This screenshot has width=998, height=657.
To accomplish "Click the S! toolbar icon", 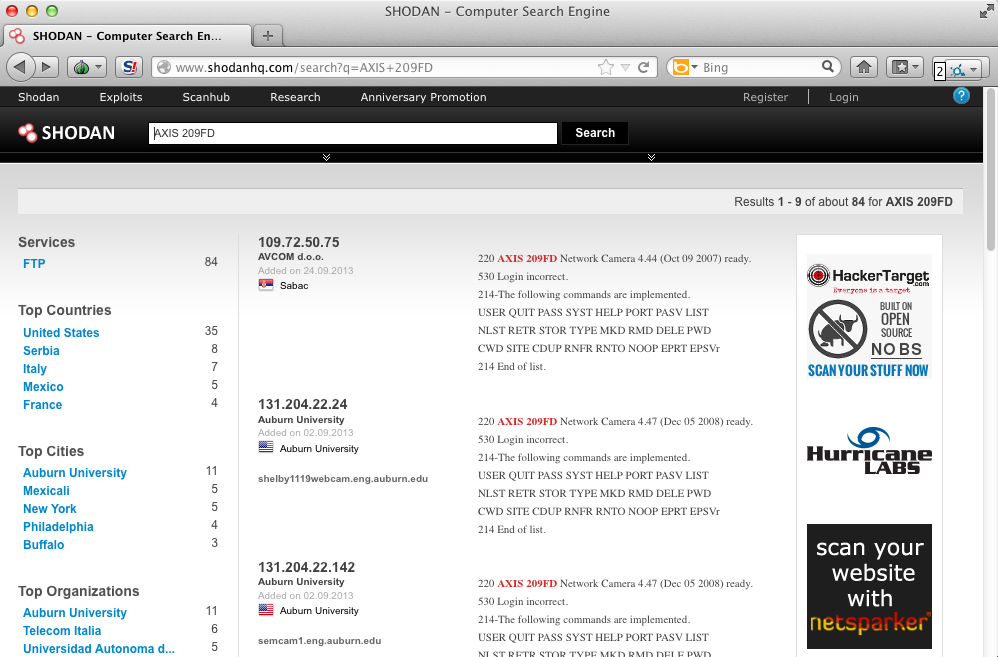I will [x=129, y=67].
